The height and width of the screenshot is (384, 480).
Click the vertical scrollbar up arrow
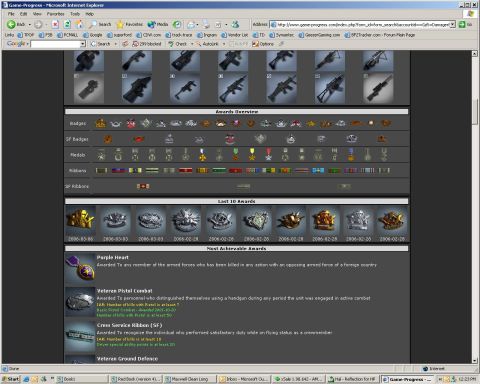coord(475,54)
